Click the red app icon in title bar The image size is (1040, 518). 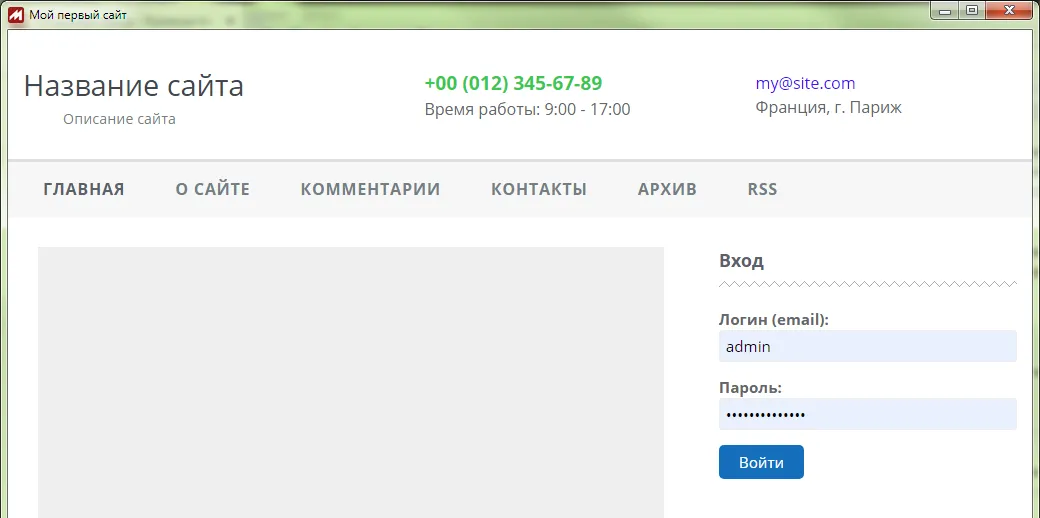[x=17, y=14]
